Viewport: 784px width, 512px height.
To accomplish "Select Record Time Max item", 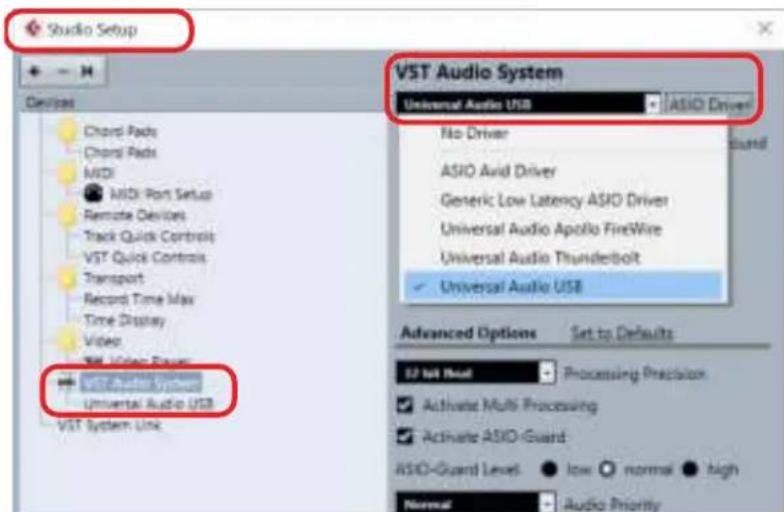I will [138, 299].
